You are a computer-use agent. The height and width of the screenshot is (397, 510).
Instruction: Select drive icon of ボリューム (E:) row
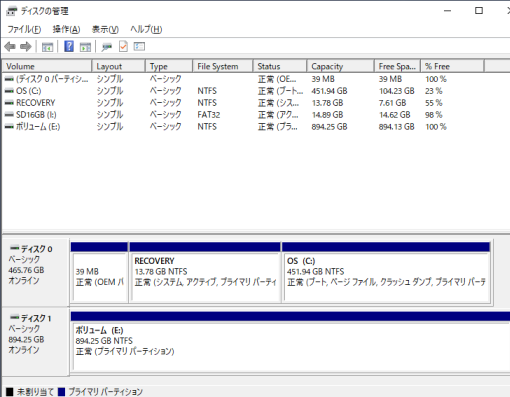click(x=9, y=127)
